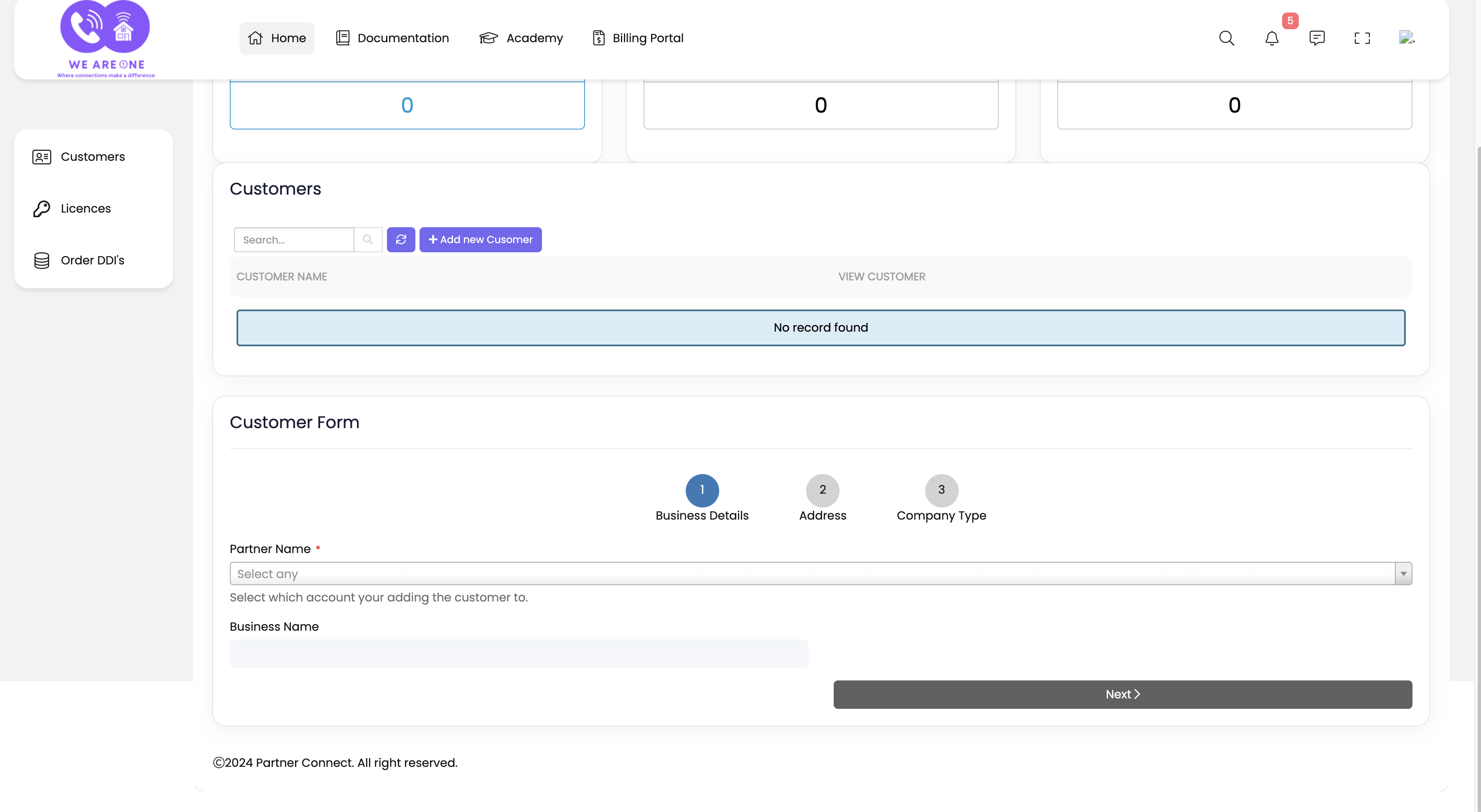The image size is (1481, 812).
Task: Click the We Are One logo
Action: tap(105, 39)
